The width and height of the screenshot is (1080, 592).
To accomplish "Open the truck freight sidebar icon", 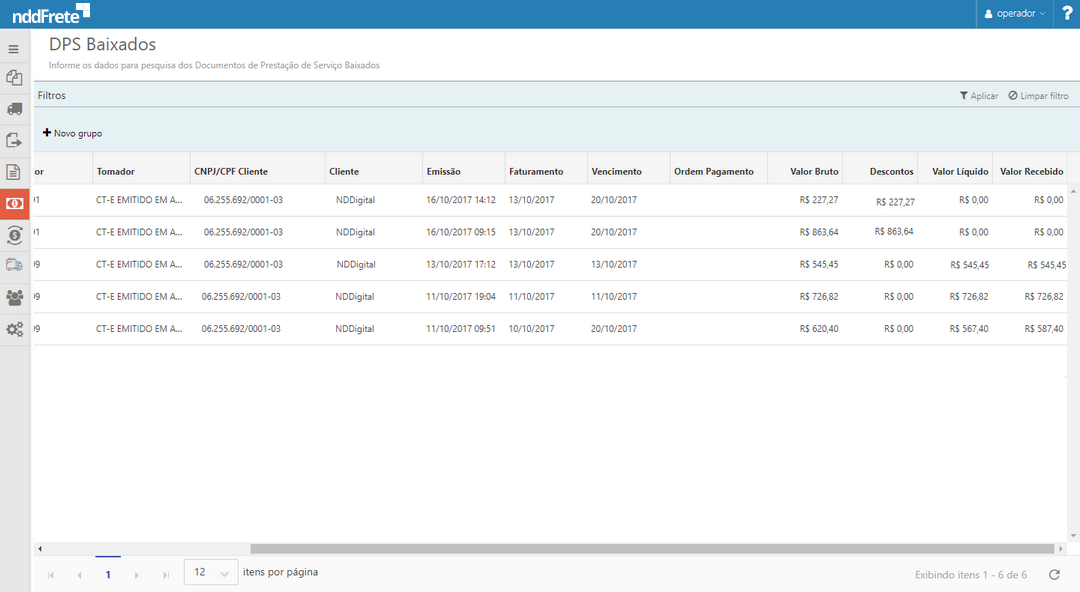I will [14, 109].
